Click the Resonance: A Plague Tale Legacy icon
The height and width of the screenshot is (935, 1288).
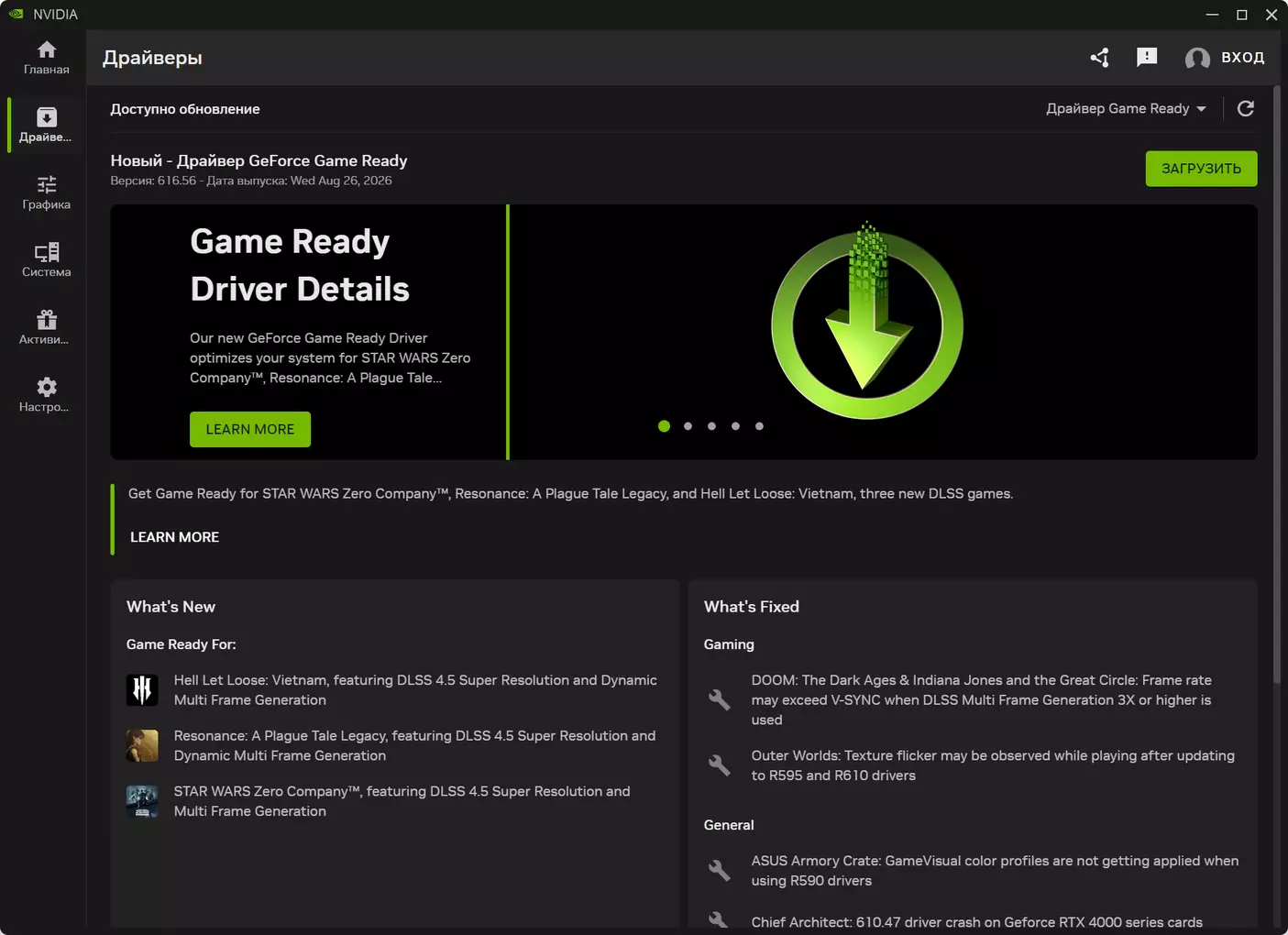click(x=142, y=745)
